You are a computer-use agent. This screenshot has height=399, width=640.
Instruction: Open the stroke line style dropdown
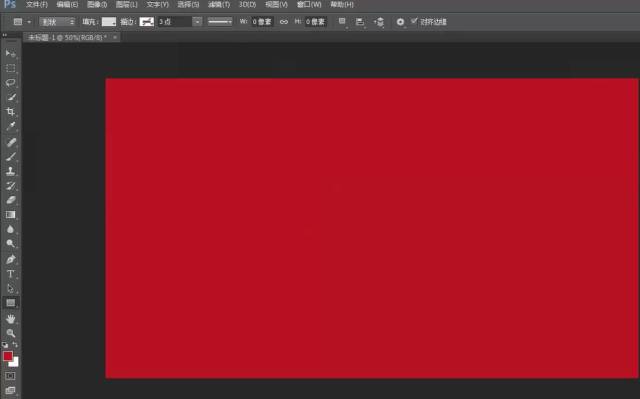tap(220, 22)
